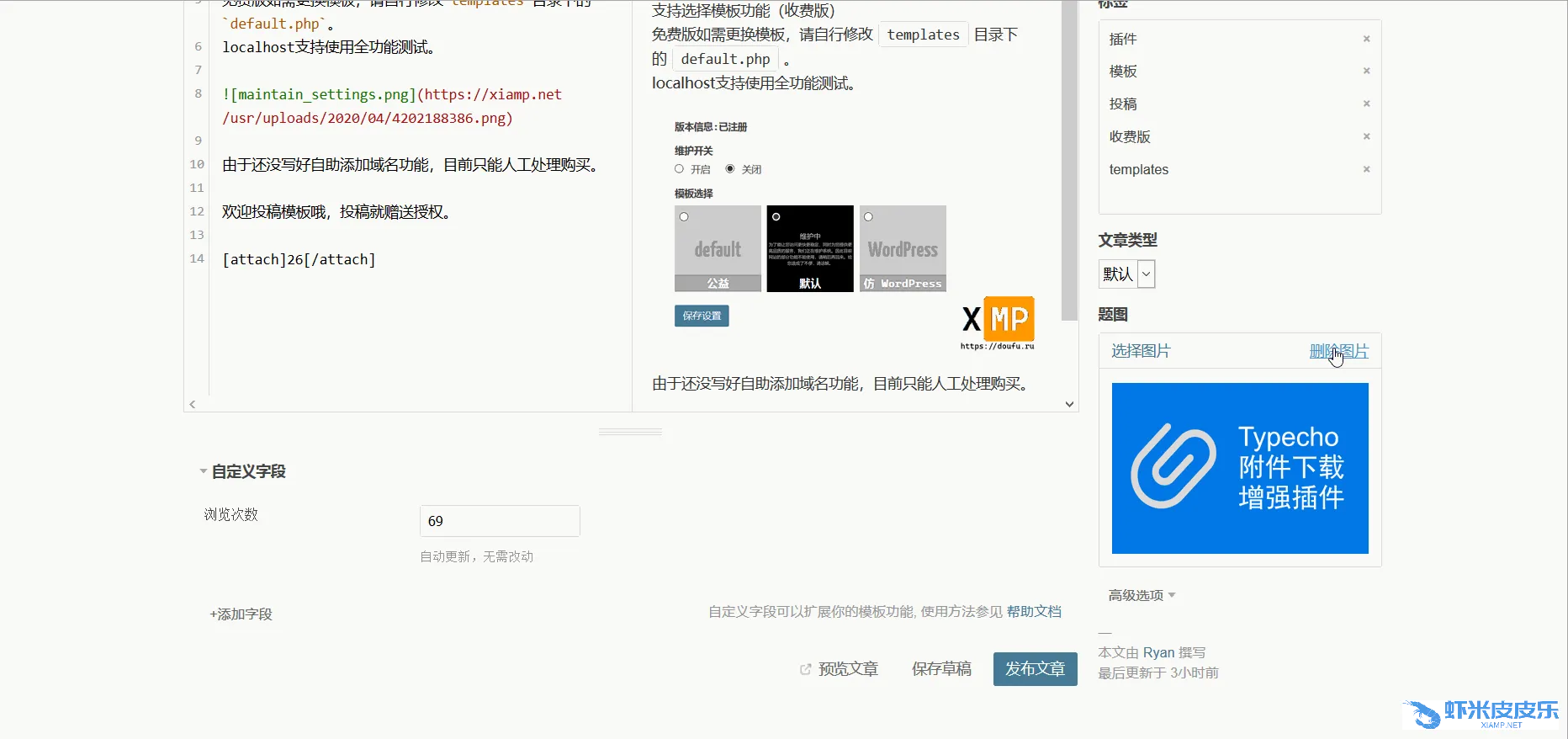Viewport: 1568px width, 739px height.
Task: Click the preview article external link icon
Action: 805,669
